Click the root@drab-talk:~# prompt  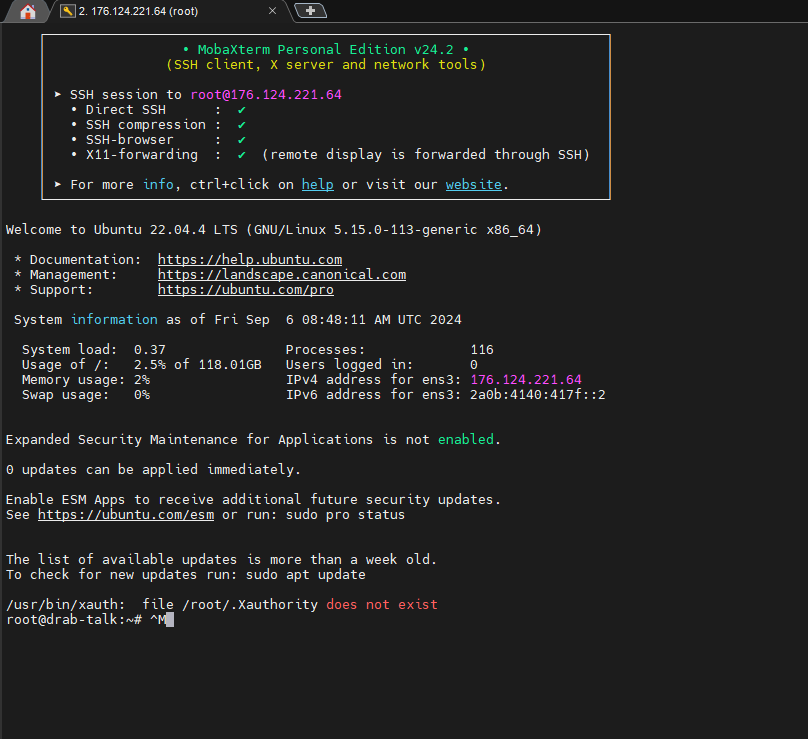[x=74, y=619]
